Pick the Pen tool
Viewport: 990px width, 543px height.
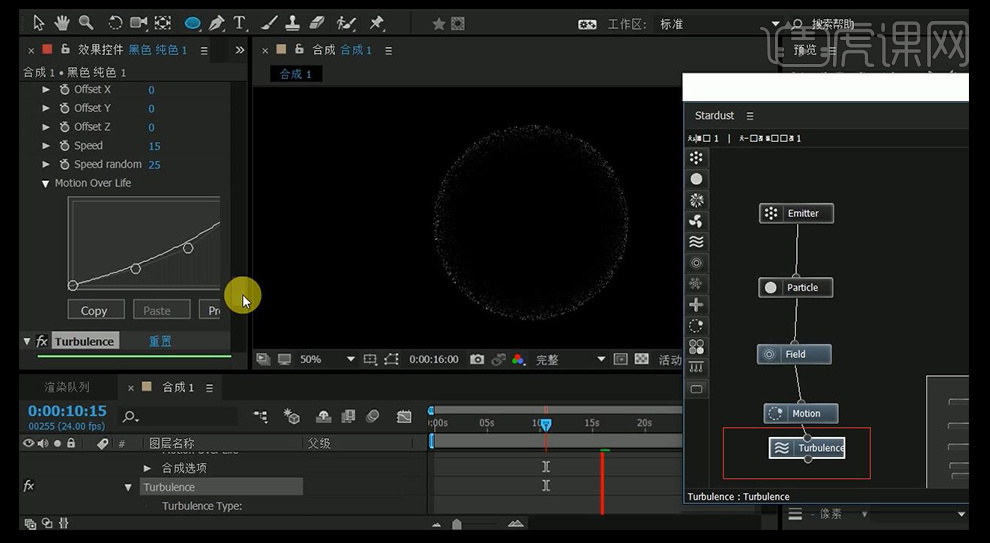tap(216, 22)
